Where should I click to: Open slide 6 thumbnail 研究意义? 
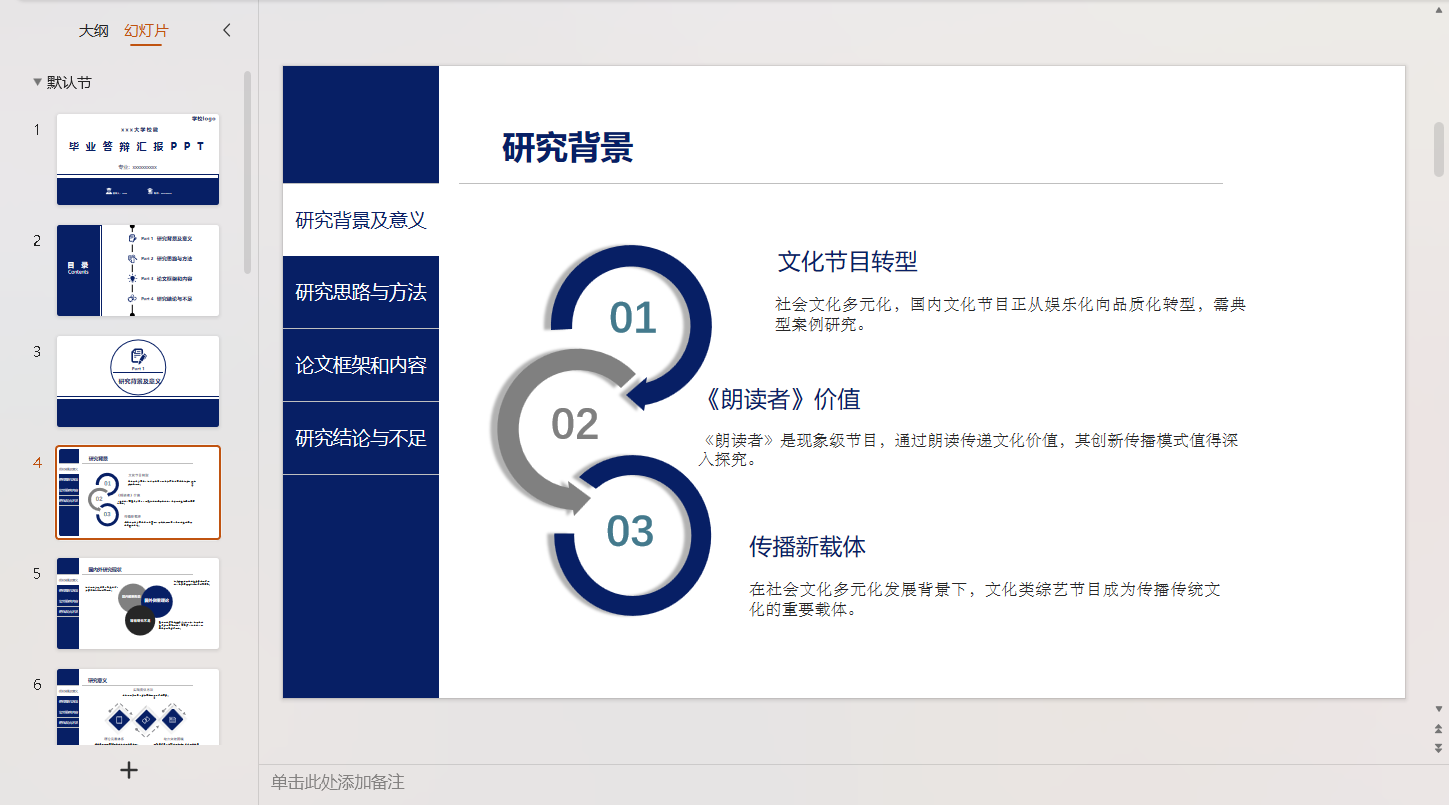[x=138, y=707]
